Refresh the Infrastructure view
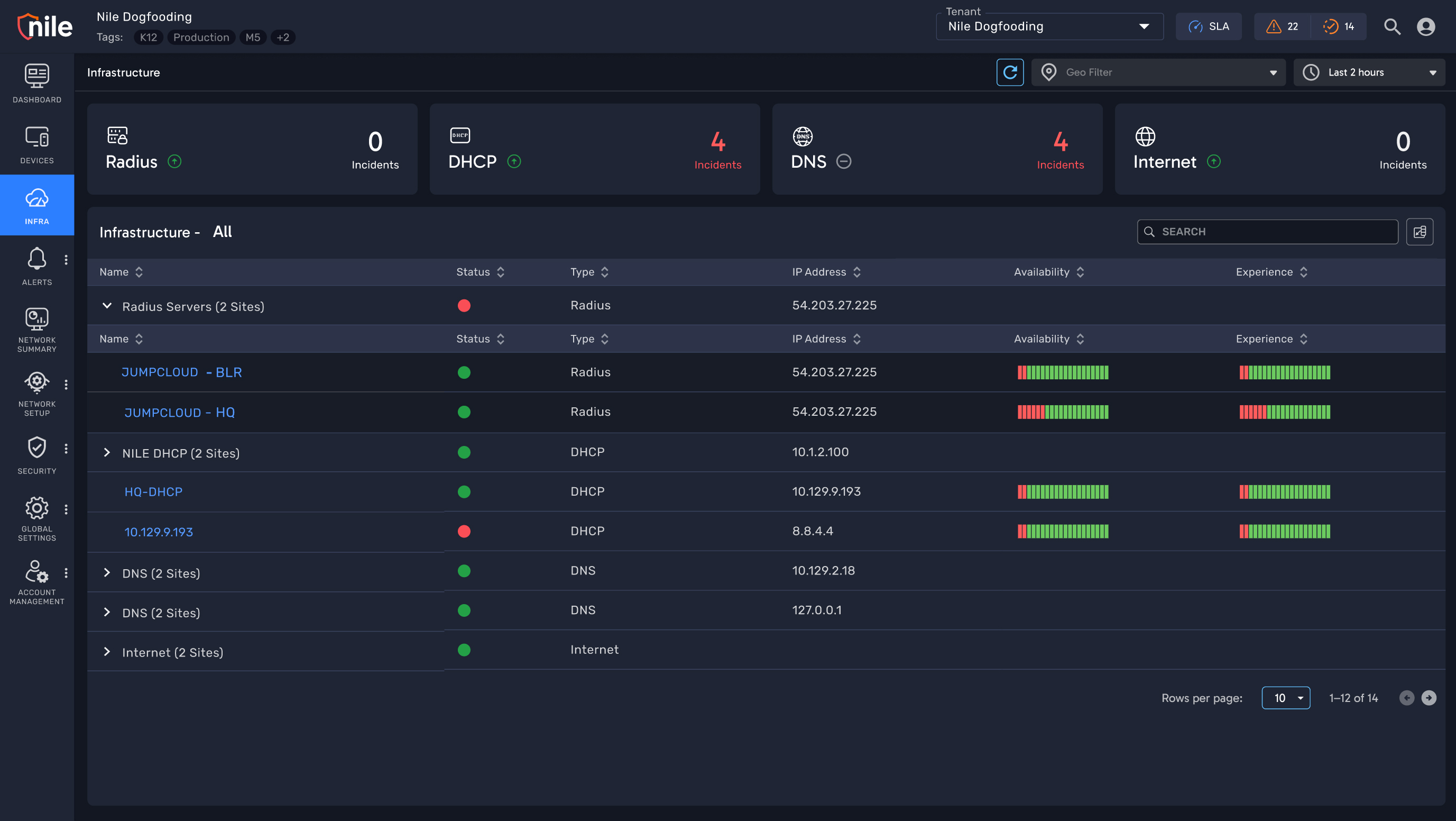 tap(1011, 72)
